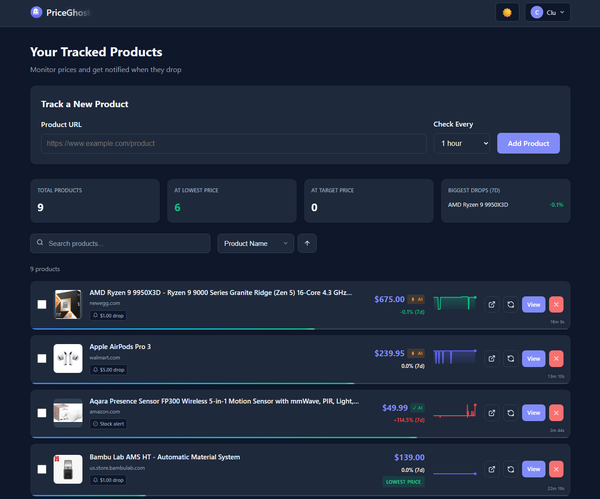Select the AMD Ryzen 9 9950X3D checkbox
Viewport: 600px width, 499px height.
point(42,304)
